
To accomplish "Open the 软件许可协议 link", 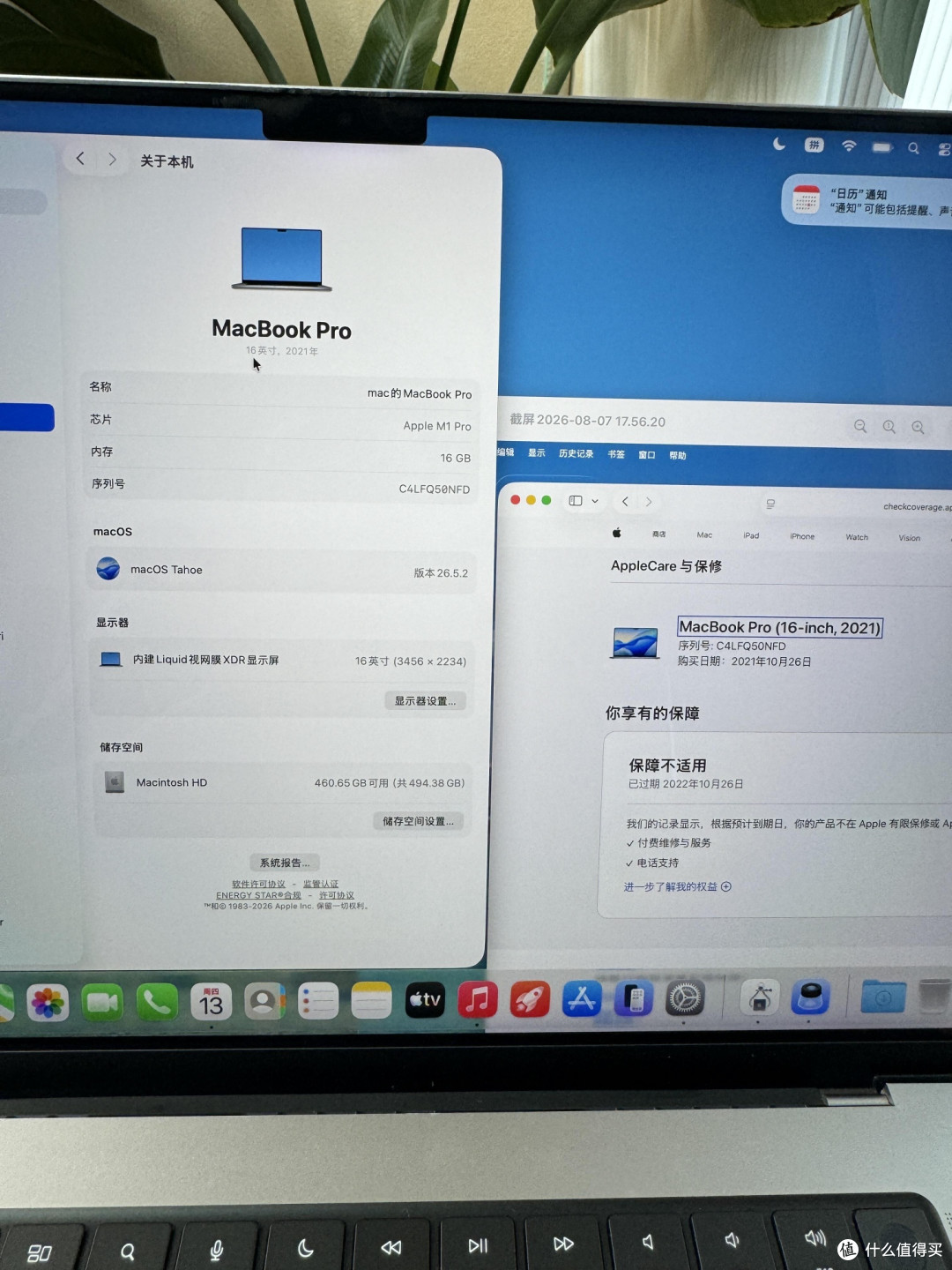I will click(x=258, y=884).
